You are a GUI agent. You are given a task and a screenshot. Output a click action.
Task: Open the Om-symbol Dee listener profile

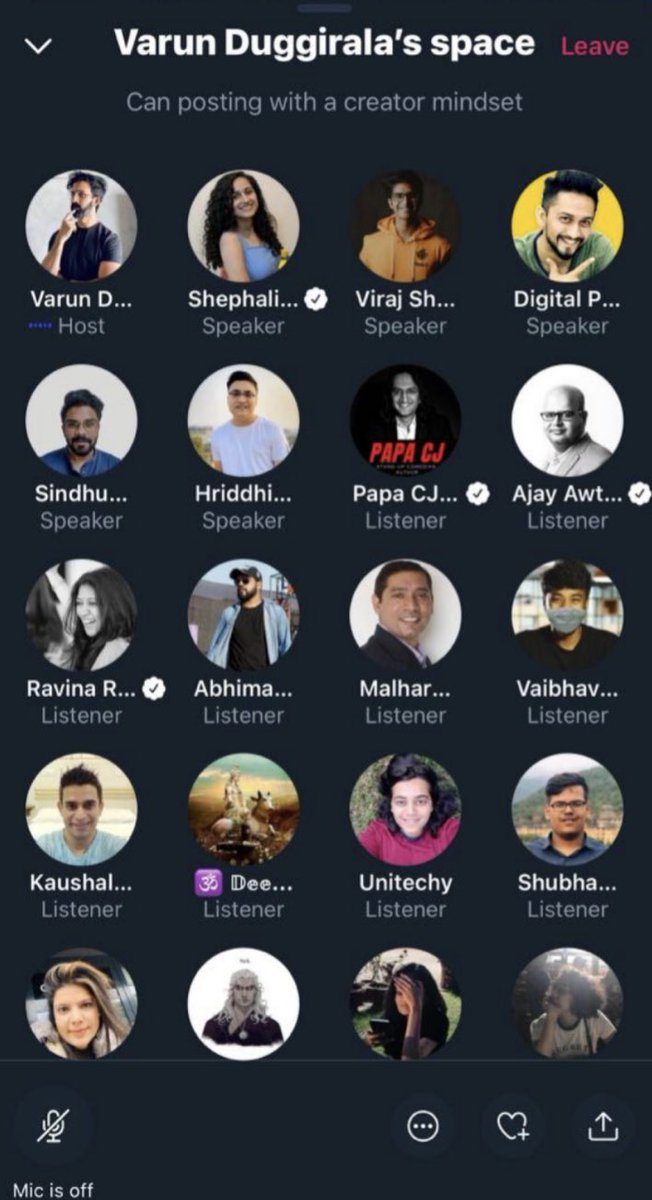click(243, 809)
